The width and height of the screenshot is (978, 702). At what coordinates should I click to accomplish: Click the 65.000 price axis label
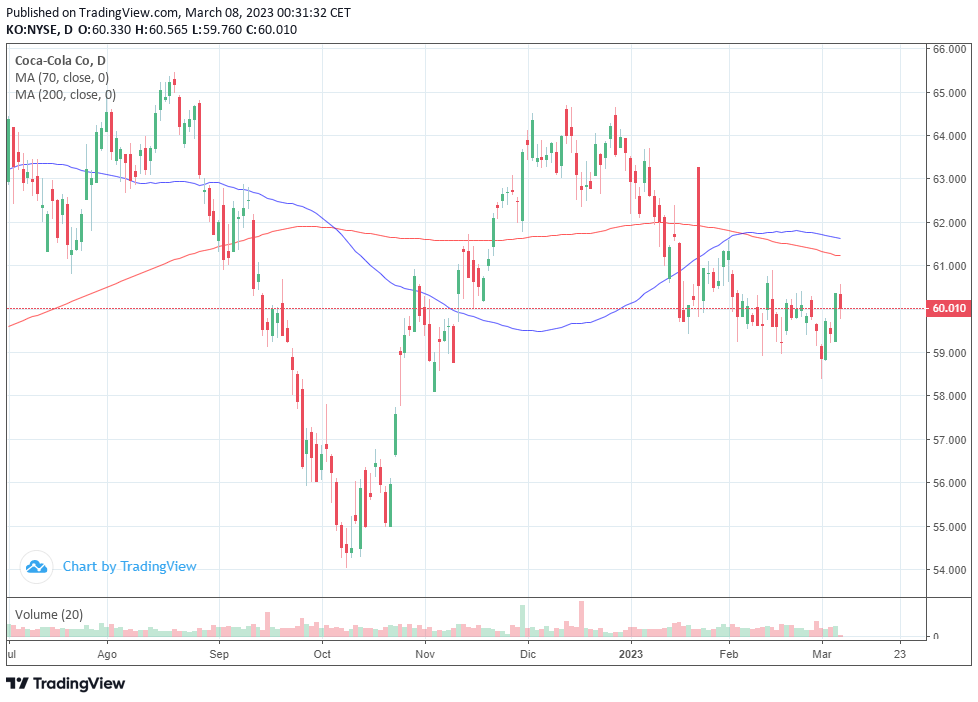(x=949, y=93)
